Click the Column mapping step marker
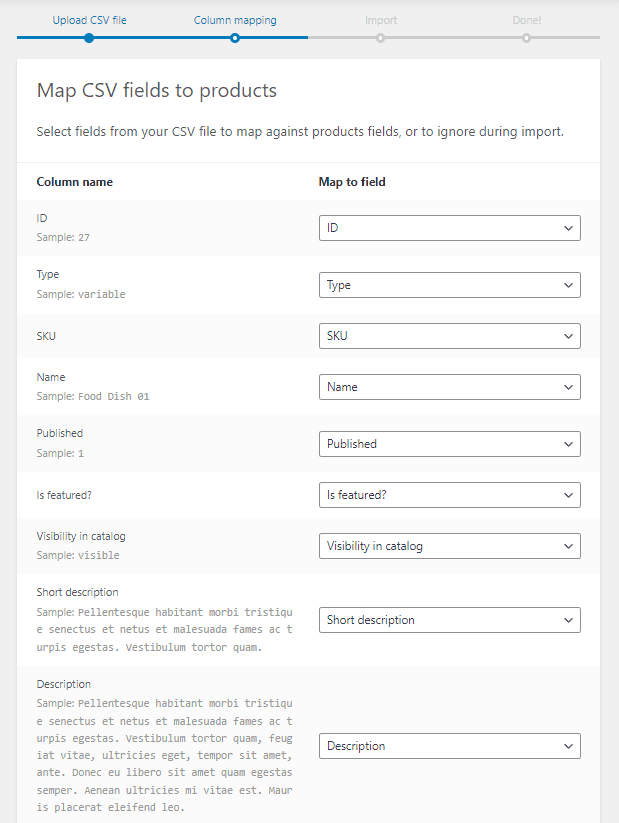 [235, 38]
